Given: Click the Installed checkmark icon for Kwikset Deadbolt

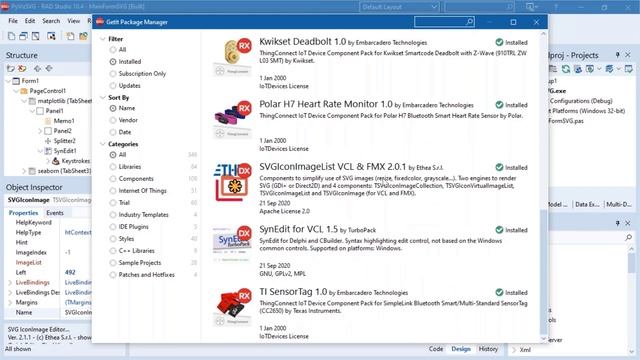Looking at the screenshot, I should 499,42.
